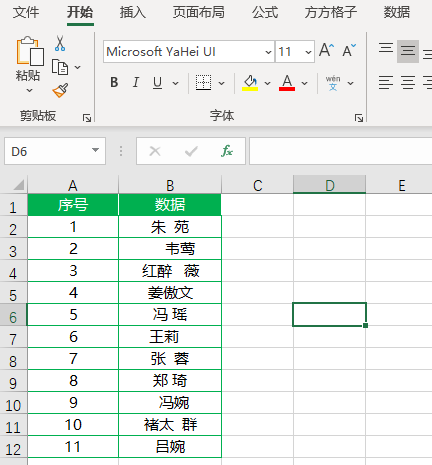The height and width of the screenshot is (465, 432).
Task: Click the Paste clipboard icon
Action: click(x=30, y=51)
